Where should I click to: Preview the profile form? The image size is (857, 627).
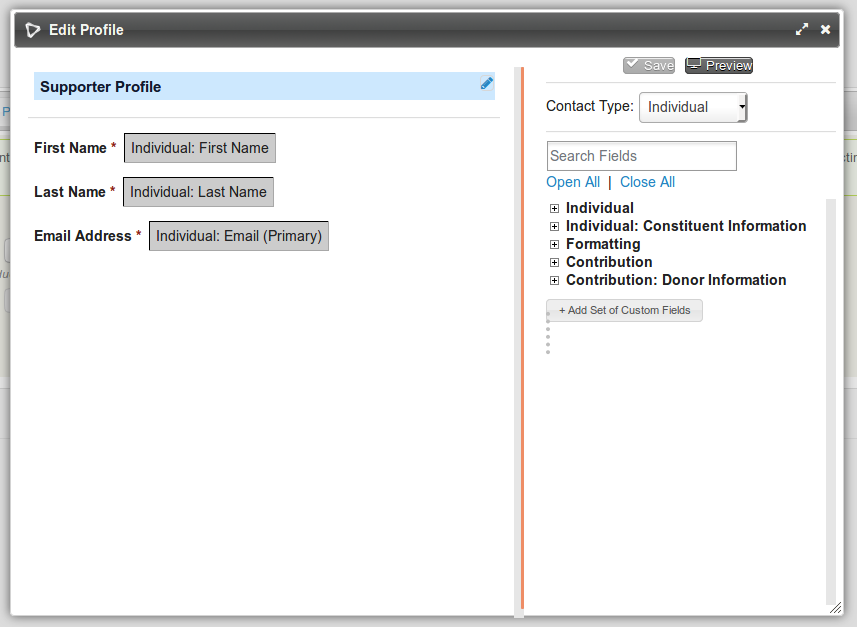tap(718, 64)
